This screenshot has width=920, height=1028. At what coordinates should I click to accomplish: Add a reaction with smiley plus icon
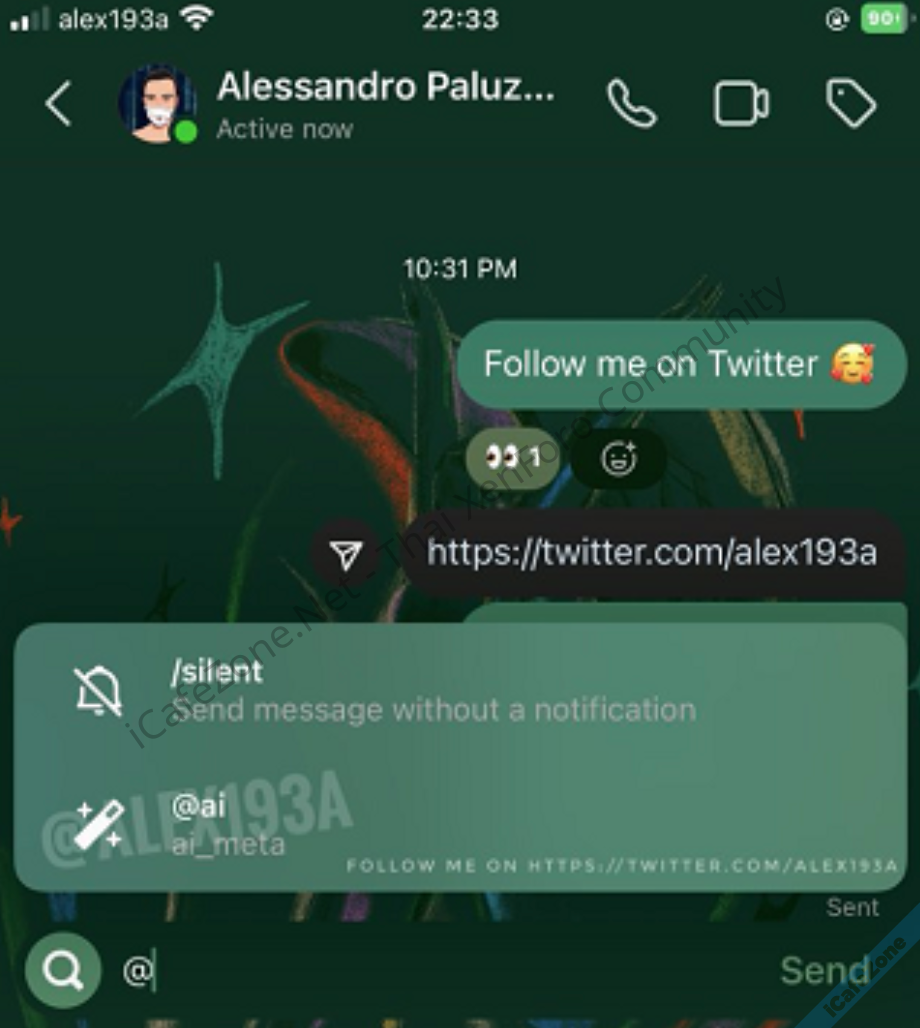pos(618,458)
